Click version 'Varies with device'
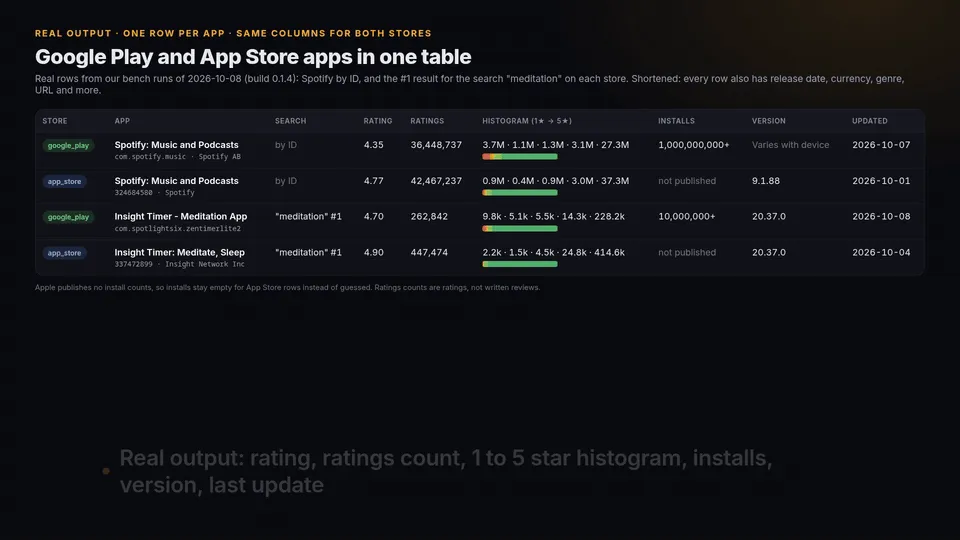 coord(790,145)
